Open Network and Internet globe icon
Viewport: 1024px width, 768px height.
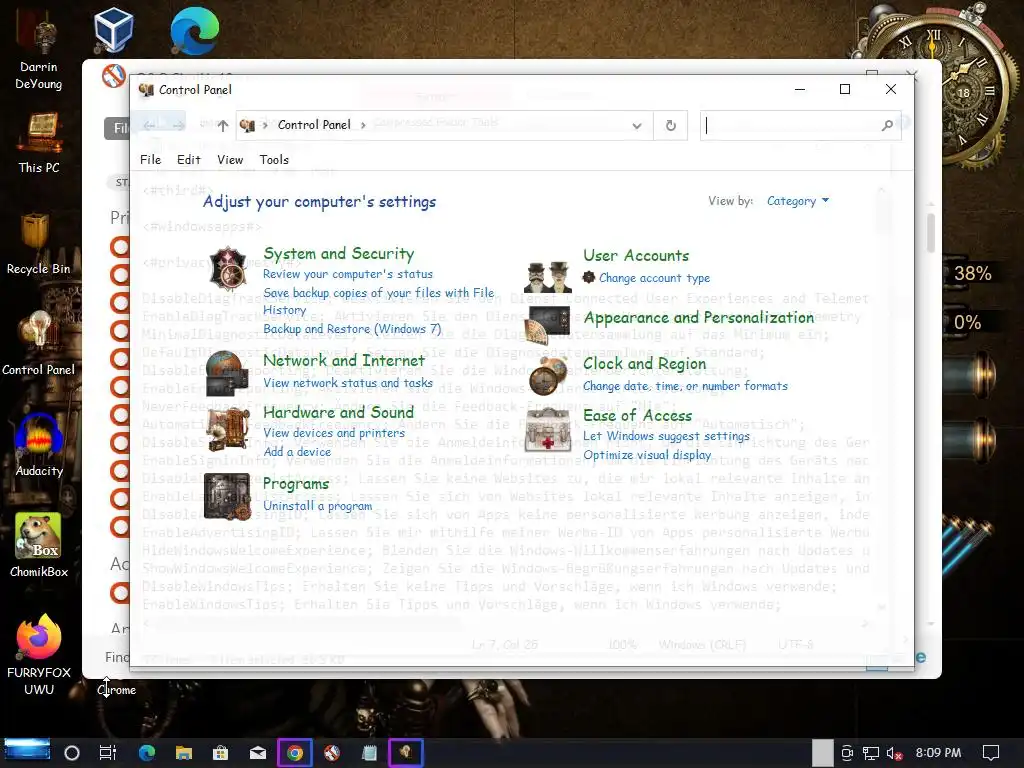coord(227,374)
